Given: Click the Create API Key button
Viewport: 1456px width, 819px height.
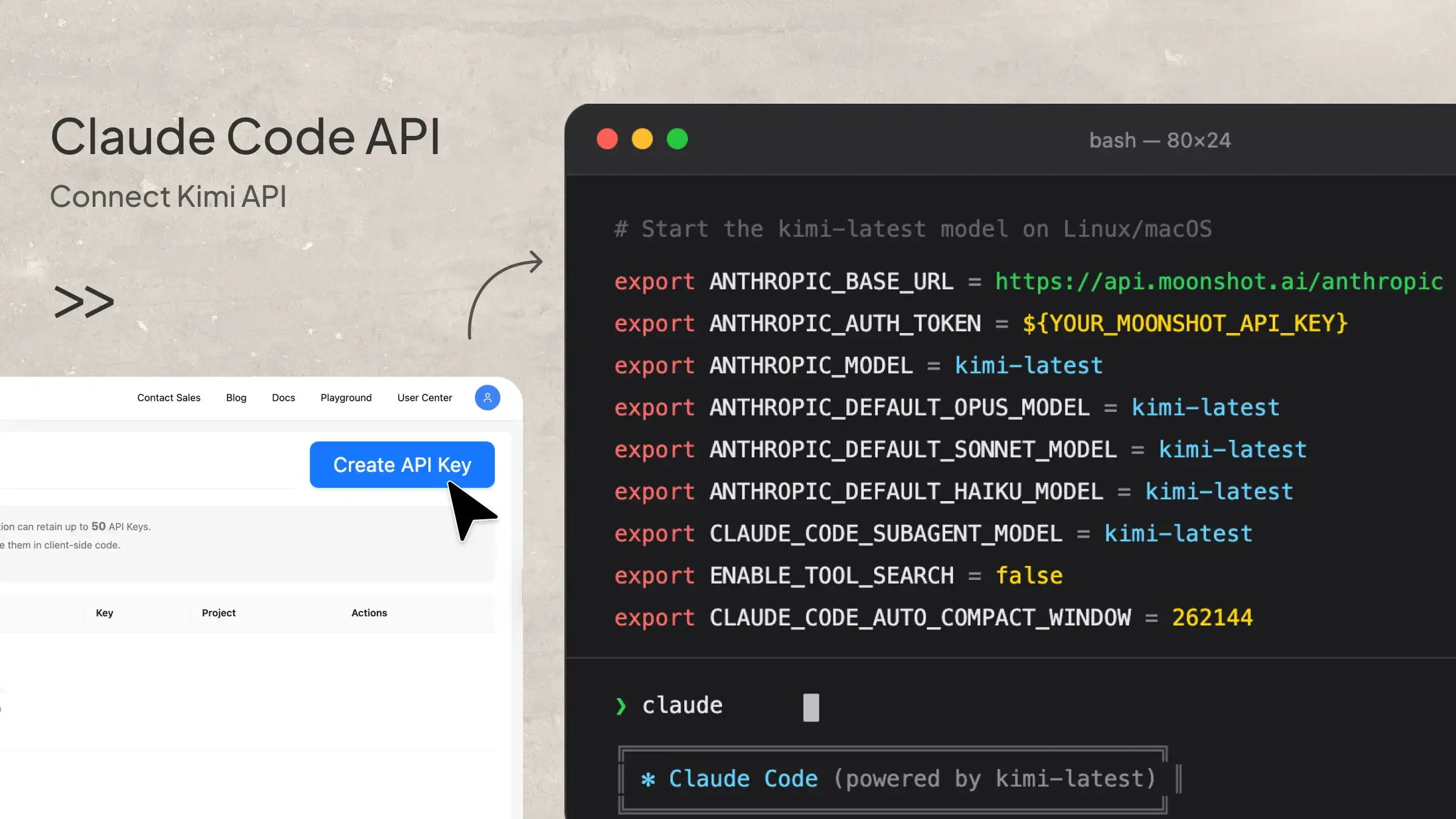Looking at the screenshot, I should (402, 465).
